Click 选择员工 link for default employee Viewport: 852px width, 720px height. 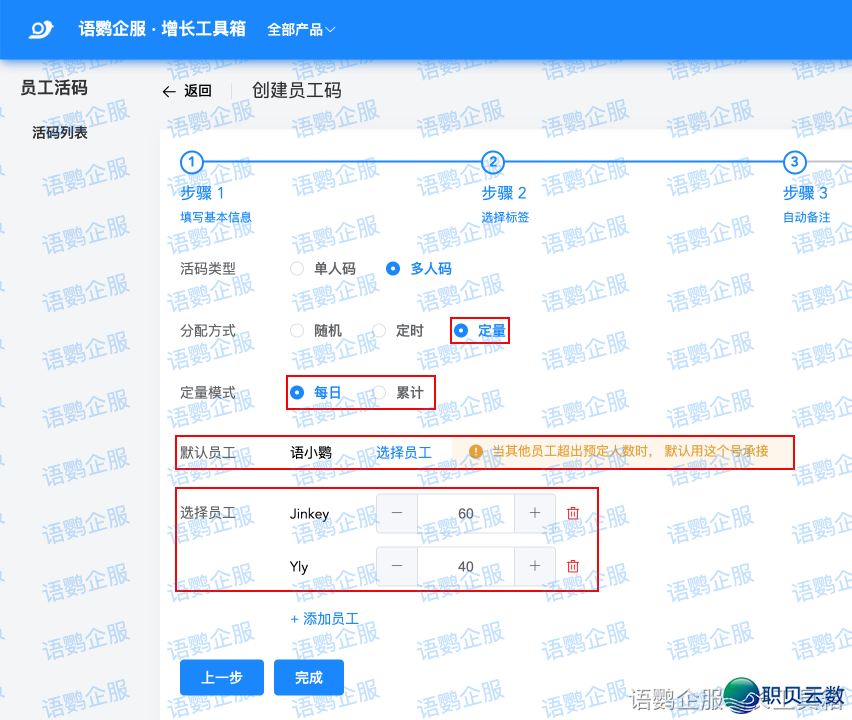(x=404, y=452)
